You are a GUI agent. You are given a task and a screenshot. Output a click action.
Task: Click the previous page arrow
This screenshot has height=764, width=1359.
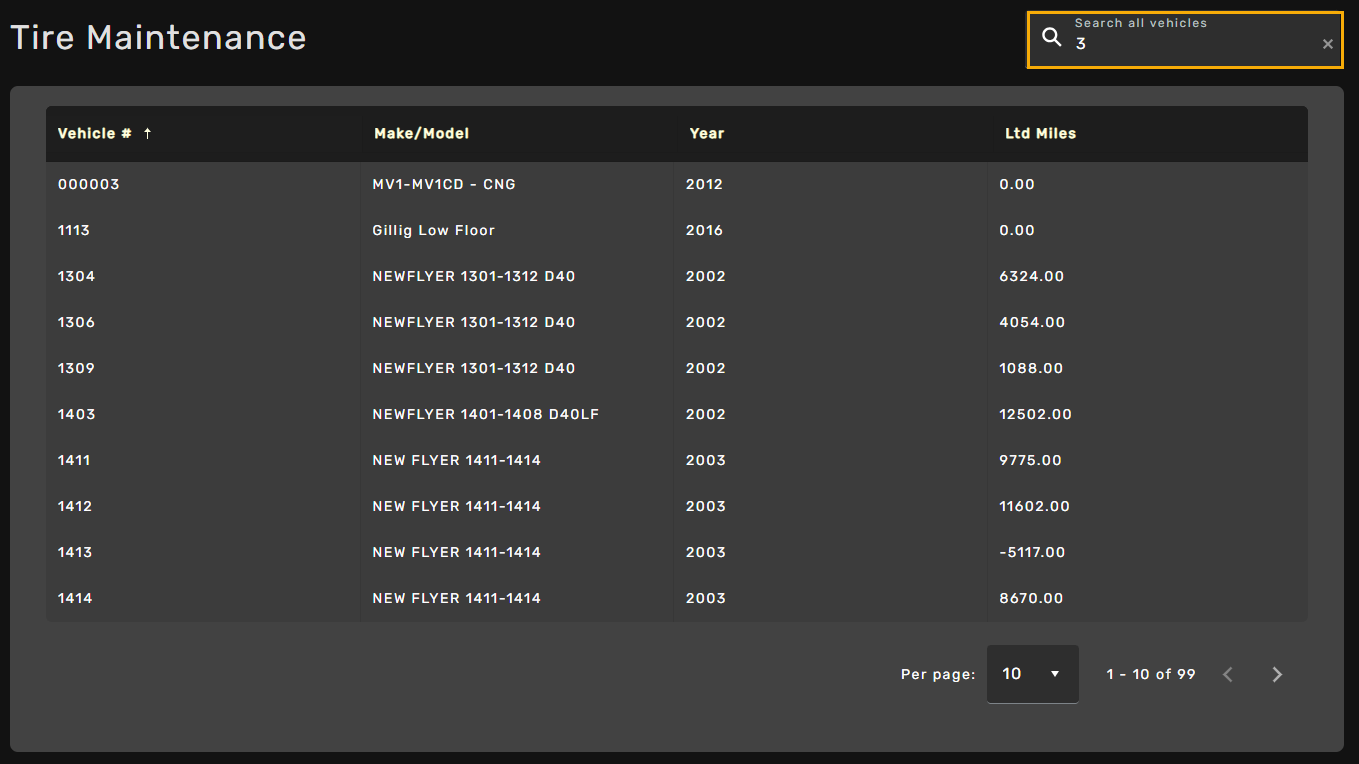tap(1228, 675)
